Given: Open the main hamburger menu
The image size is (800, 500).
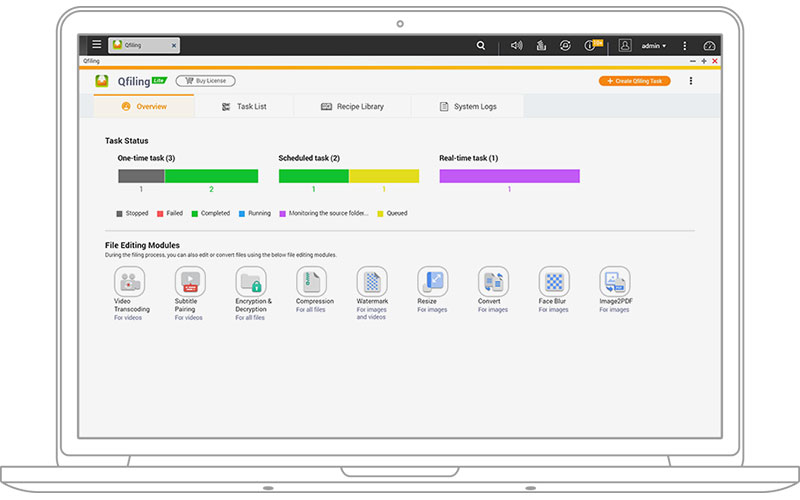Looking at the screenshot, I should [x=96, y=44].
